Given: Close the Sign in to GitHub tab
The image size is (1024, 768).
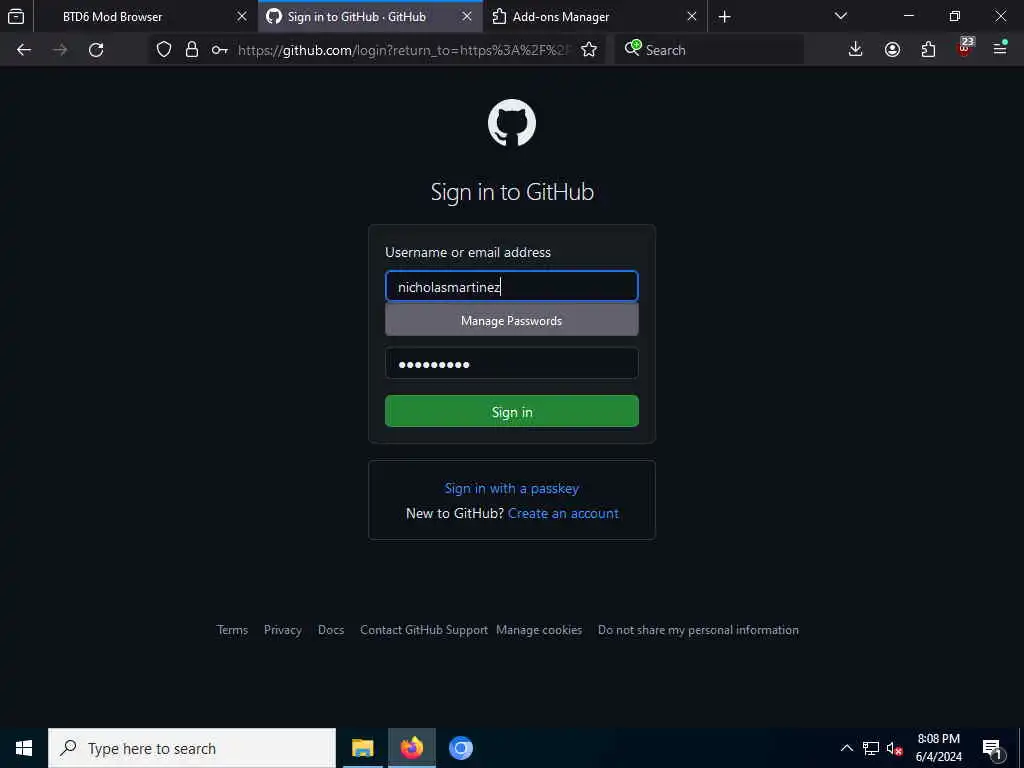Looking at the screenshot, I should [x=467, y=17].
